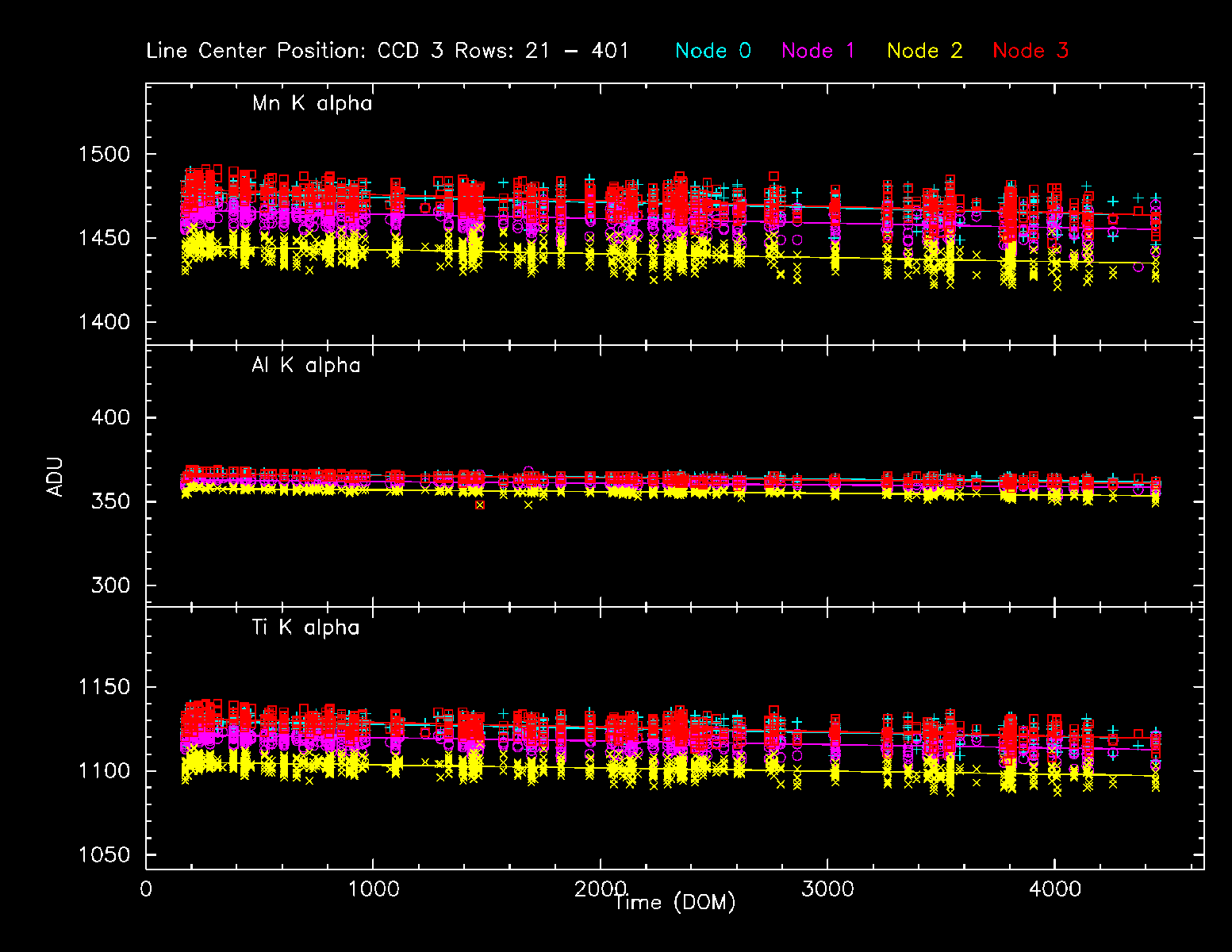Select the Al K alpha panel label
The image size is (1232, 952).
305,366
